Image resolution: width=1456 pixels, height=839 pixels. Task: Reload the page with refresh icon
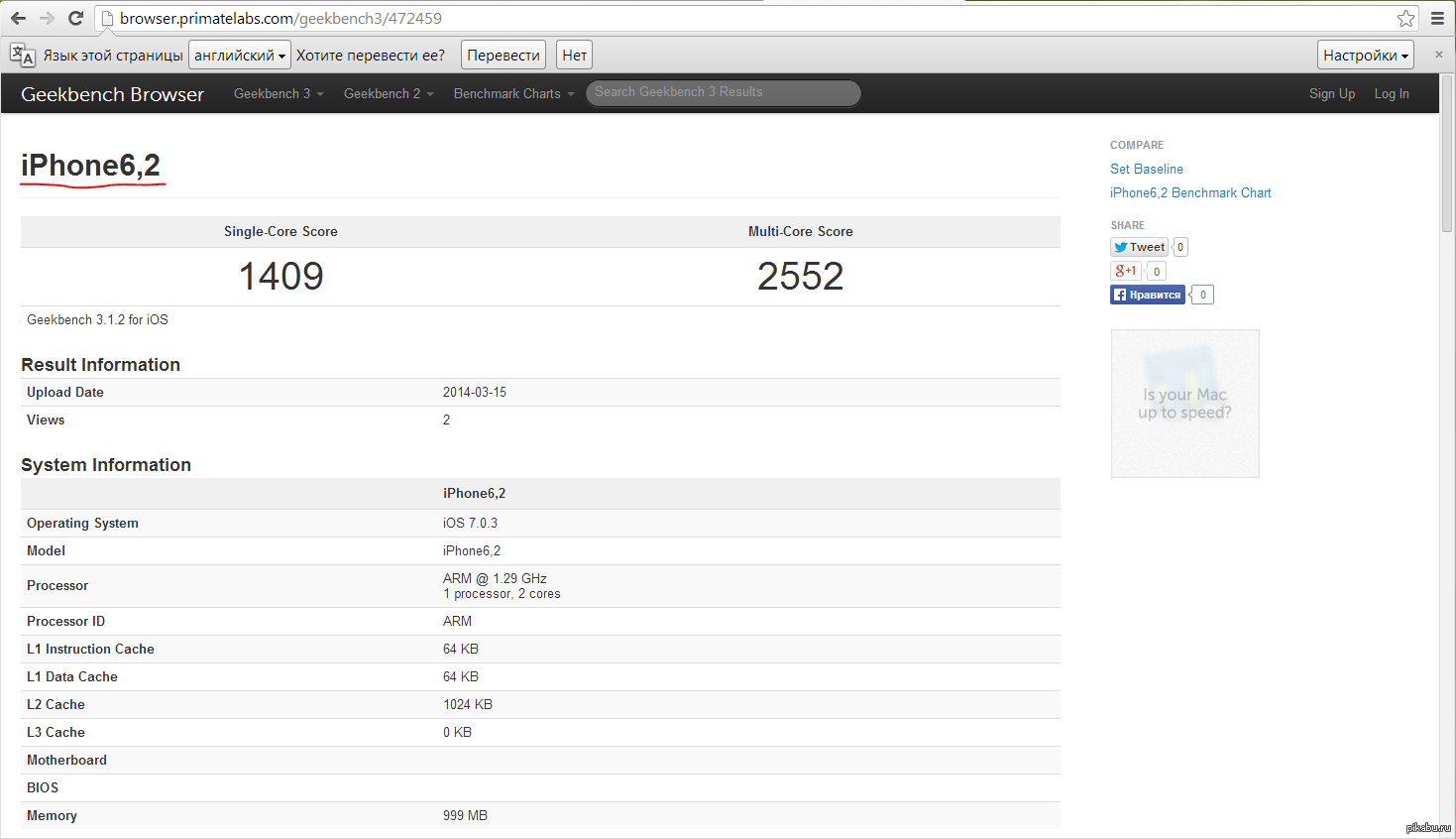75,18
